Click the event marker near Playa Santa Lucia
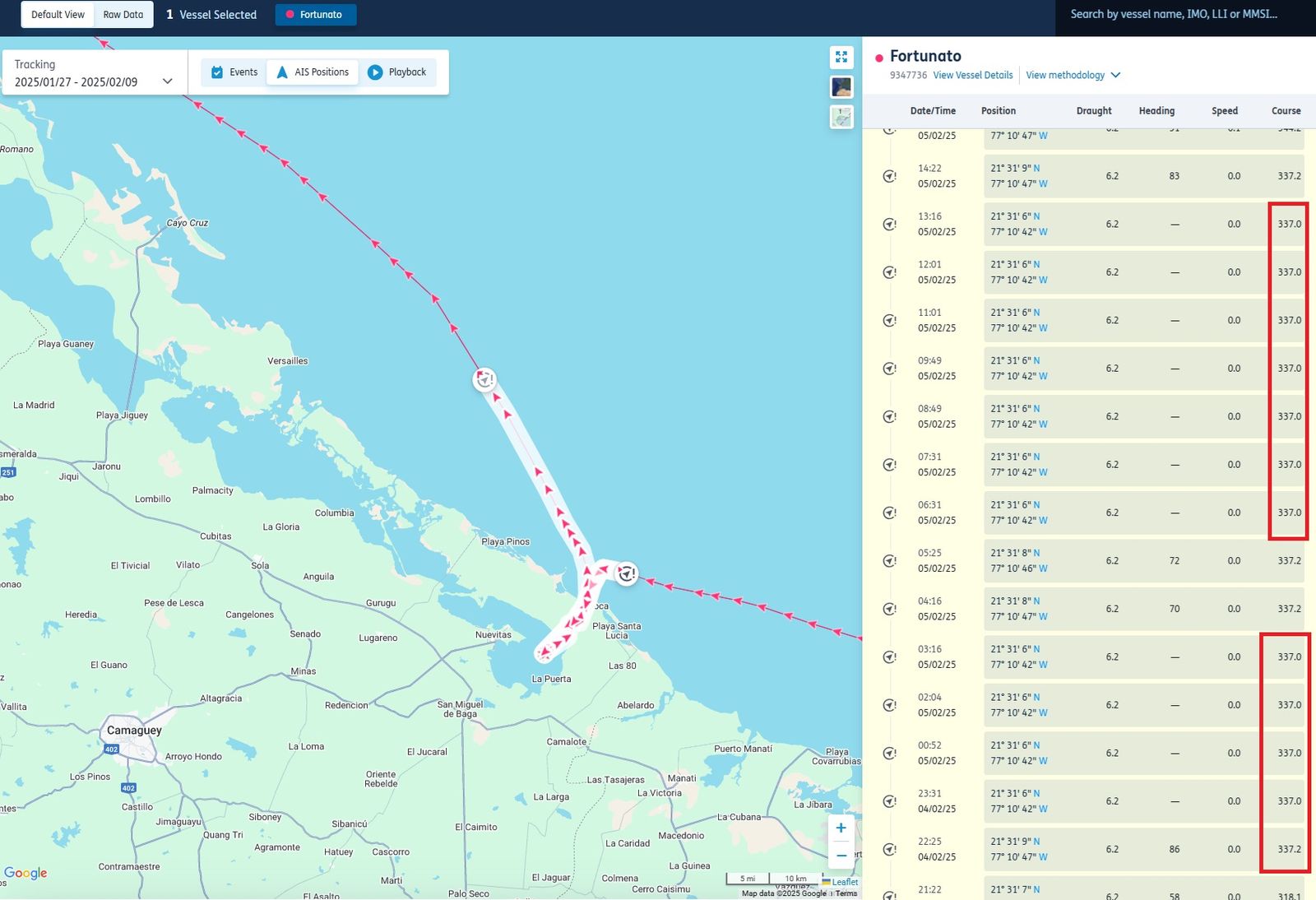Viewport: 1316px width, 900px height. click(x=627, y=573)
